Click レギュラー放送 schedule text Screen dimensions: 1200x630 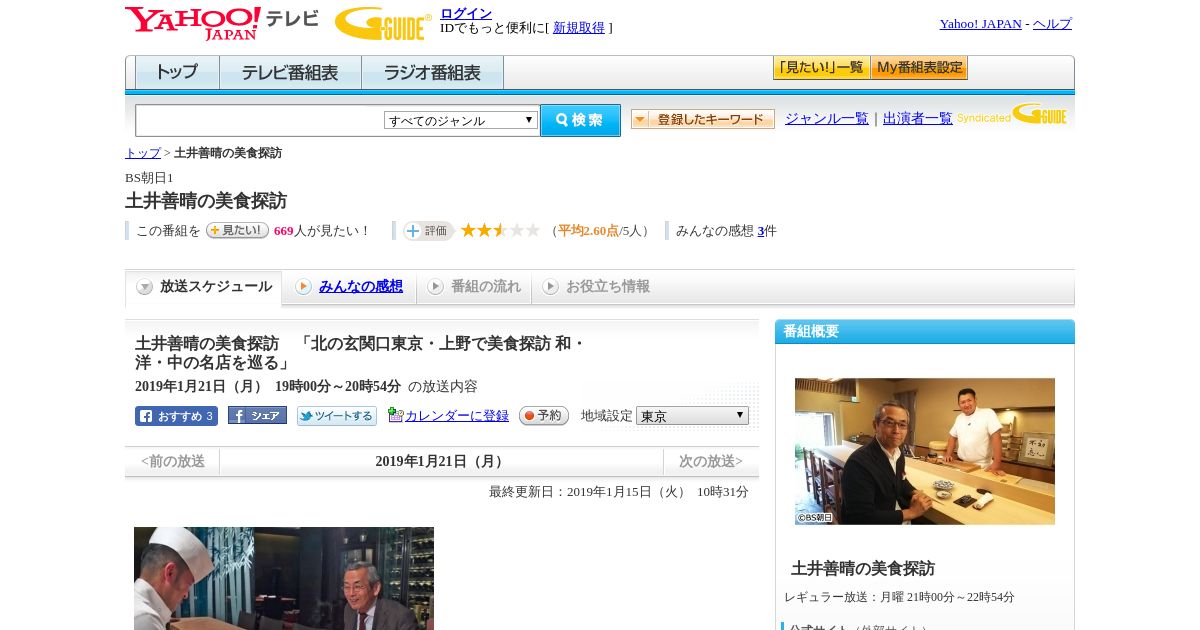click(899, 597)
